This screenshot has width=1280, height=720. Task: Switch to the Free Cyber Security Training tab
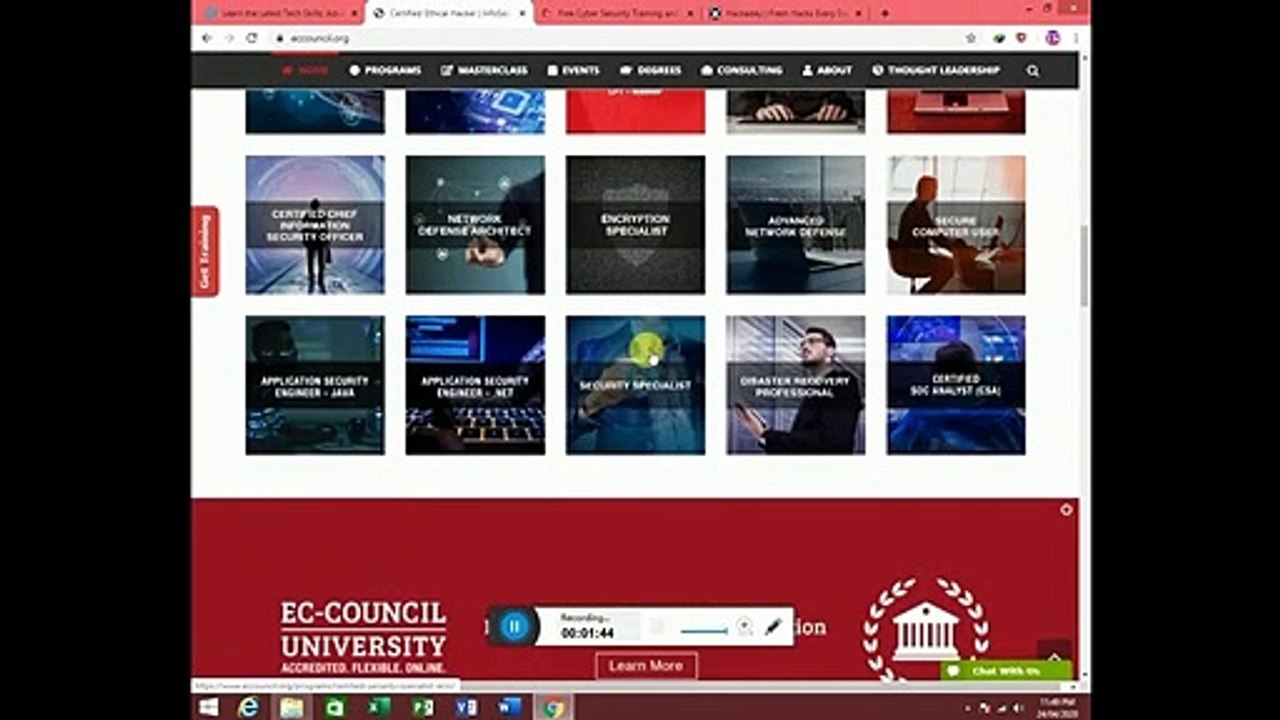click(617, 13)
